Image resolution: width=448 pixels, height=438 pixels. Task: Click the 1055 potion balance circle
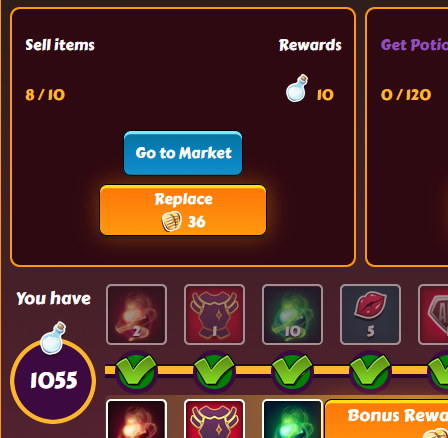[x=53, y=381]
